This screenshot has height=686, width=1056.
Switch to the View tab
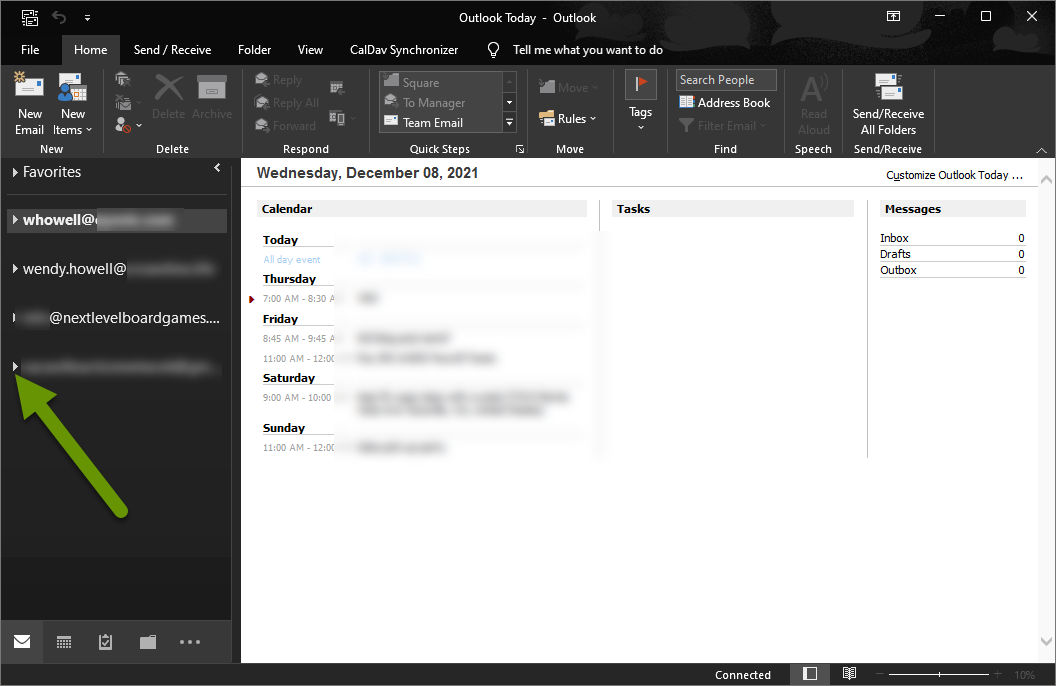tap(310, 50)
